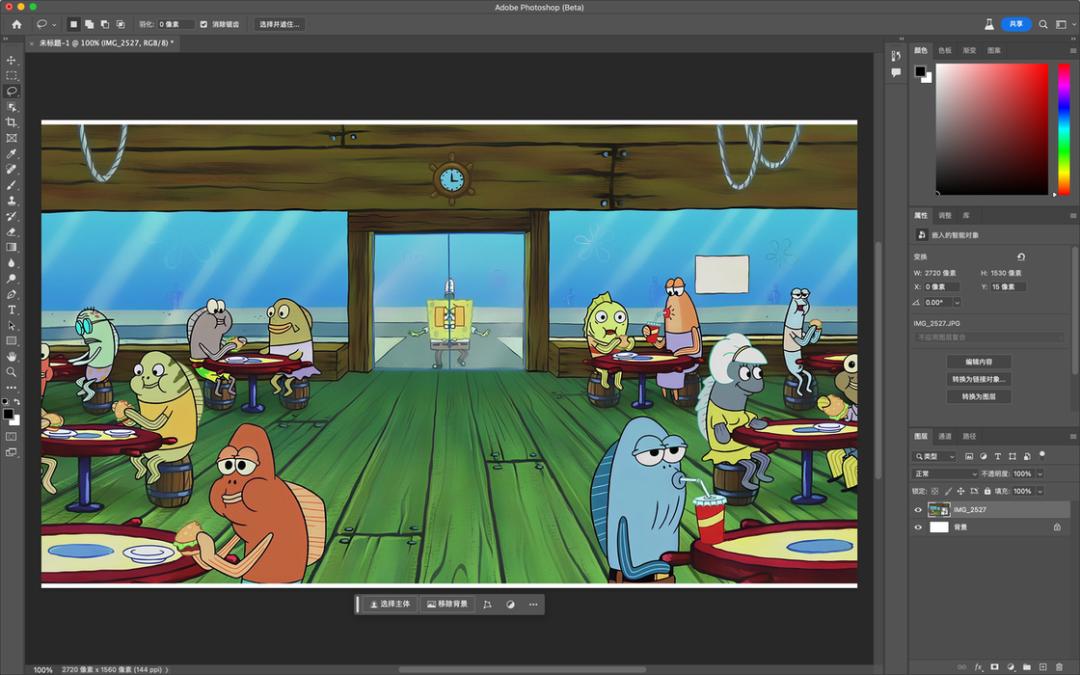Screen dimensions: 1080x675
Task: Open the layer opacity dropdown arrow
Action: (1040, 474)
